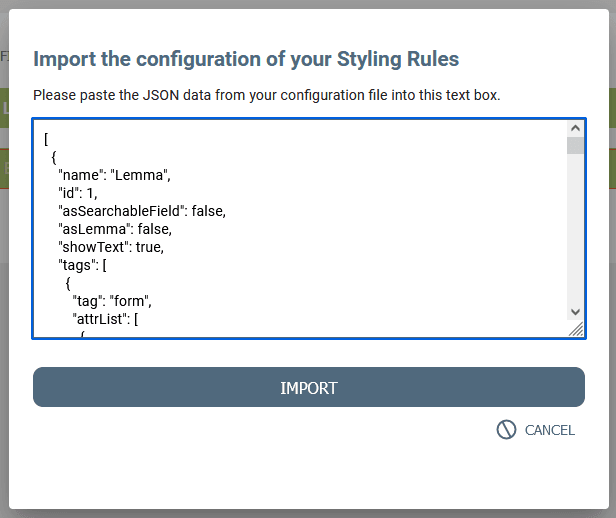
Task: Click the text box scroll down arrow
Action: [x=575, y=311]
